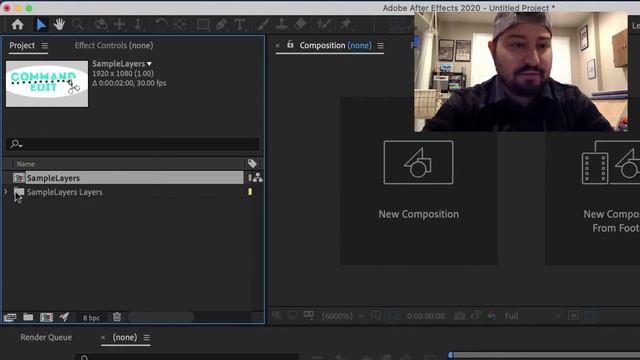
Task: Close the (none) timeline tab
Action: [x=103, y=338]
